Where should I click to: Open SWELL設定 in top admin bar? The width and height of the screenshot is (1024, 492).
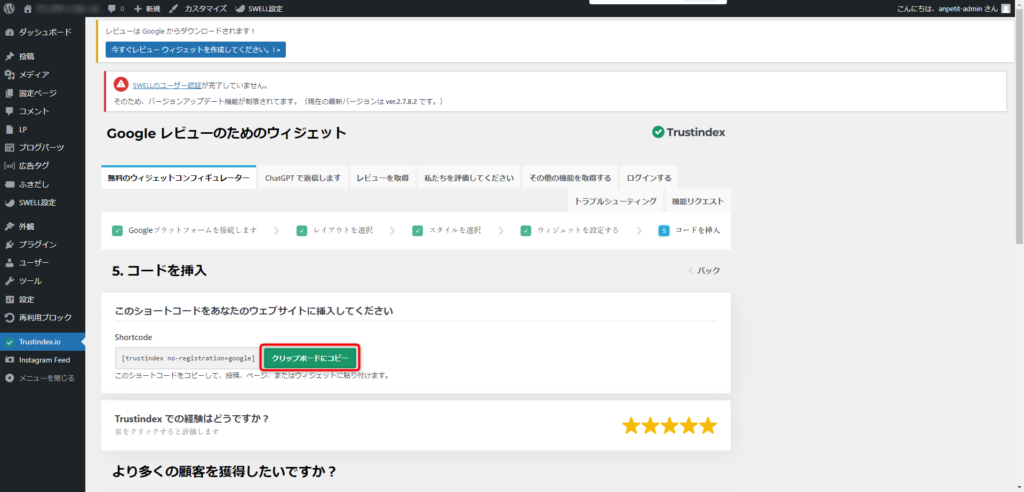259,9
